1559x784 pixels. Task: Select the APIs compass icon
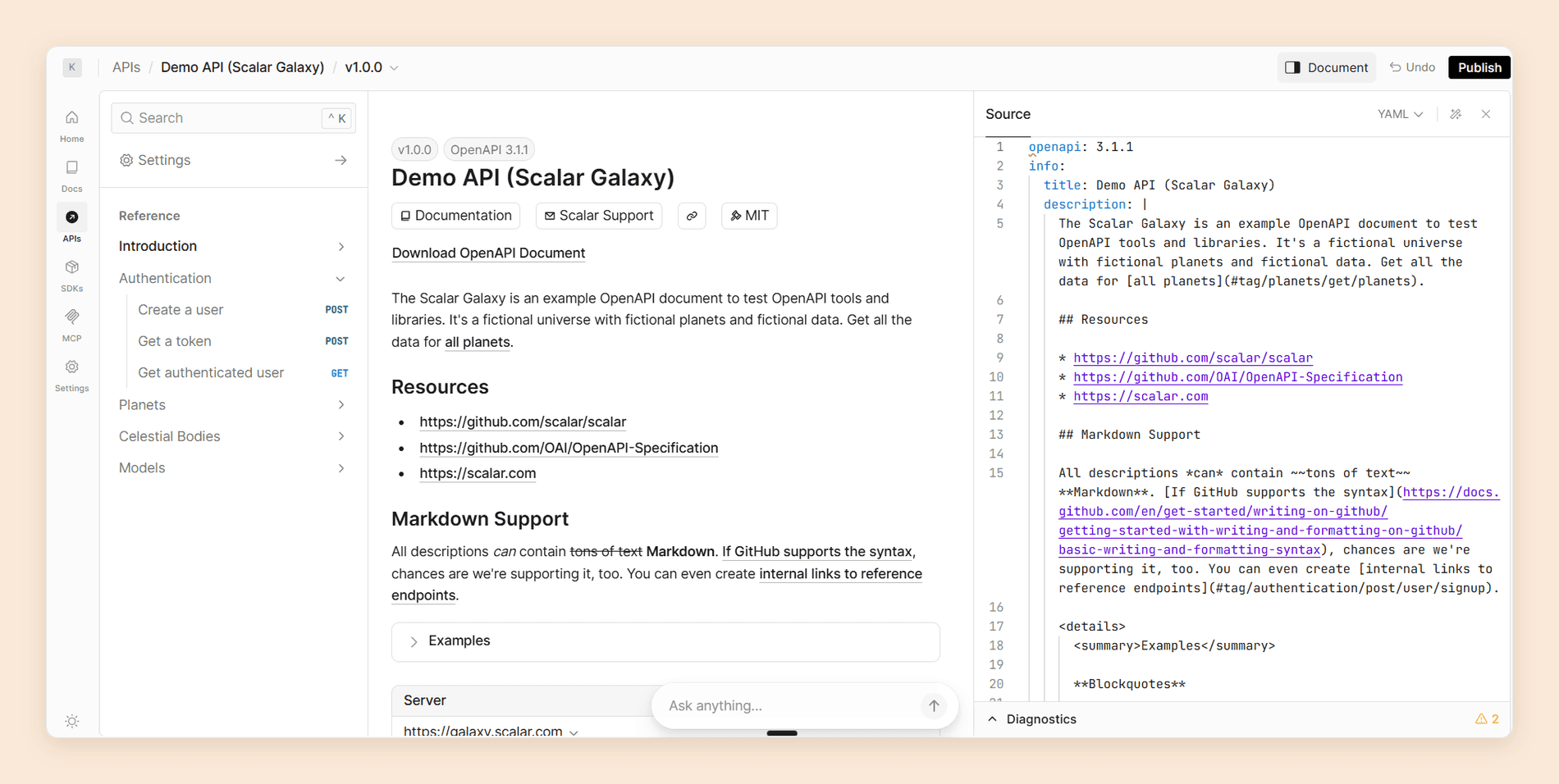[72, 217]
